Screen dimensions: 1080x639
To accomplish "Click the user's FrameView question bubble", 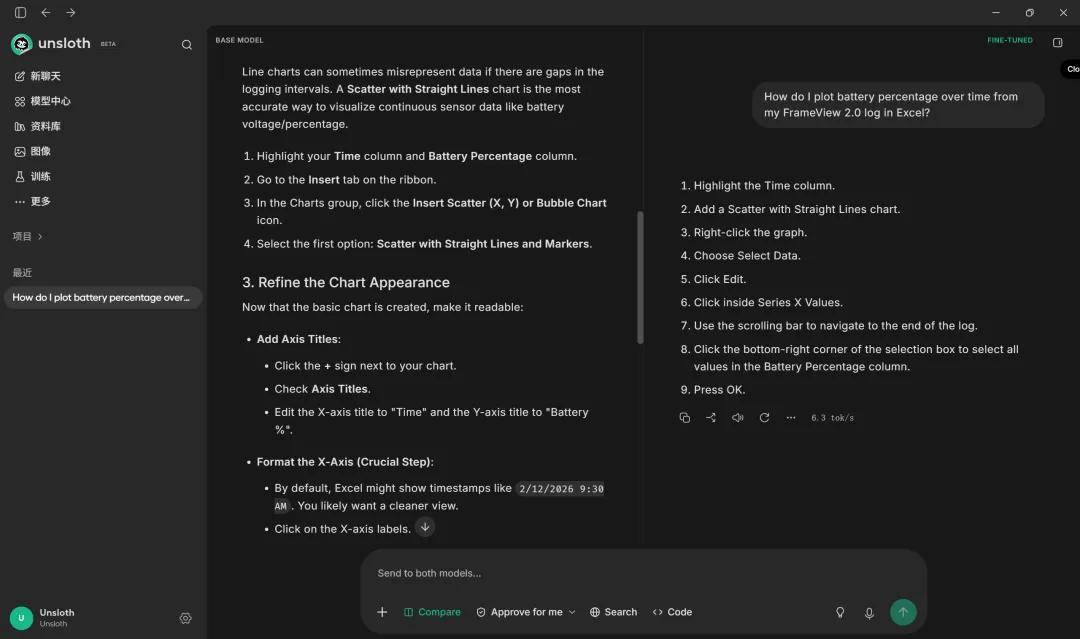I will [x=897, y=105].
